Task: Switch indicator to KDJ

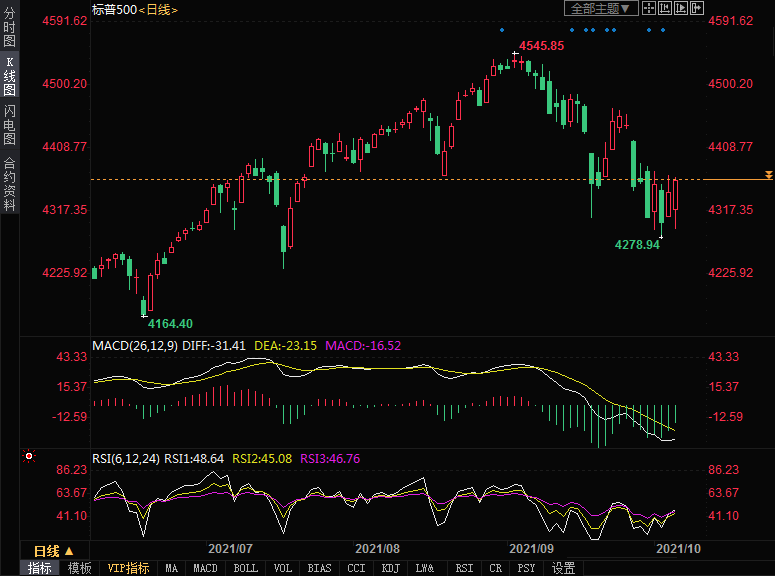Action: click(x=390, y=568)
